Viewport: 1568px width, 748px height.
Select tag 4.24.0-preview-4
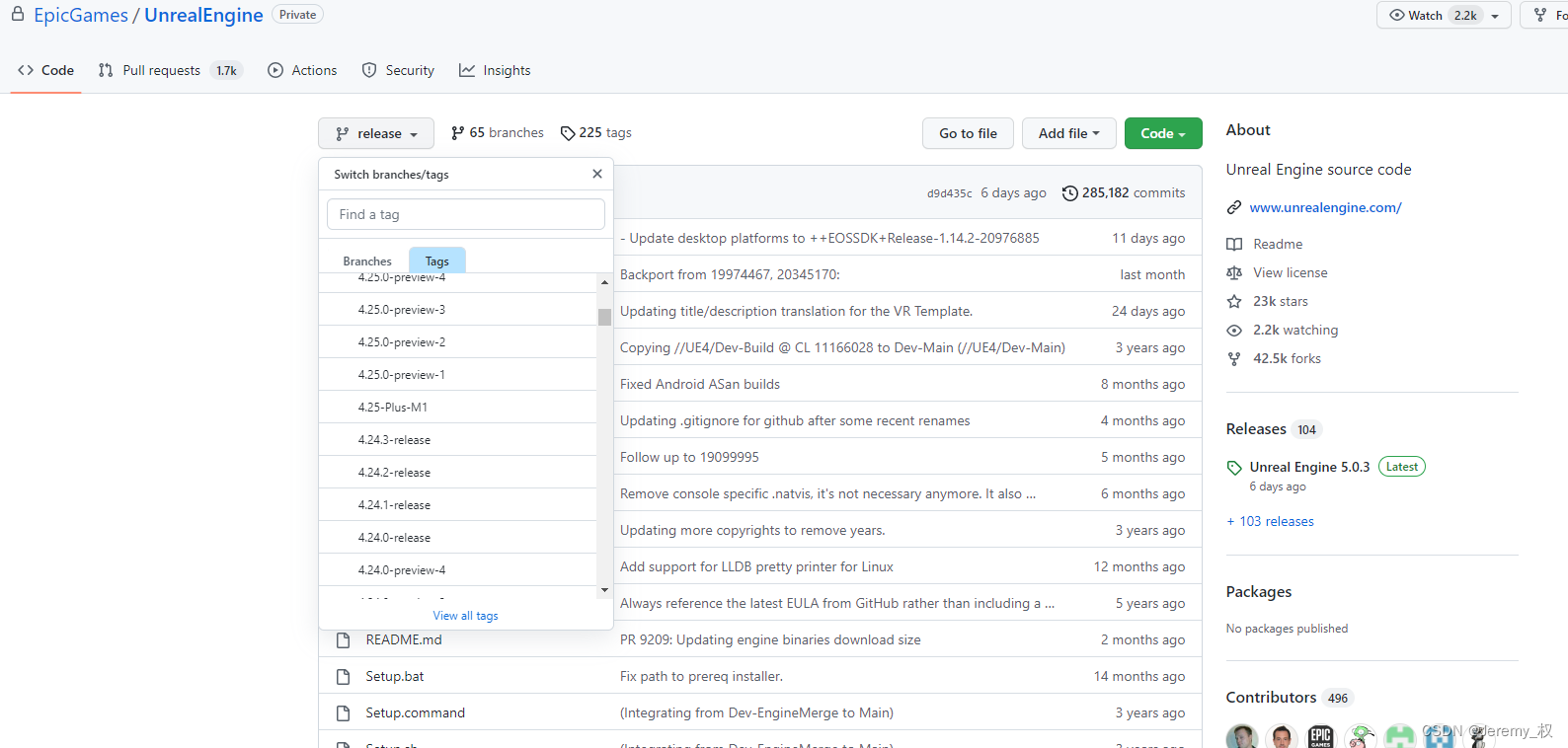click(x=458, y=570)
